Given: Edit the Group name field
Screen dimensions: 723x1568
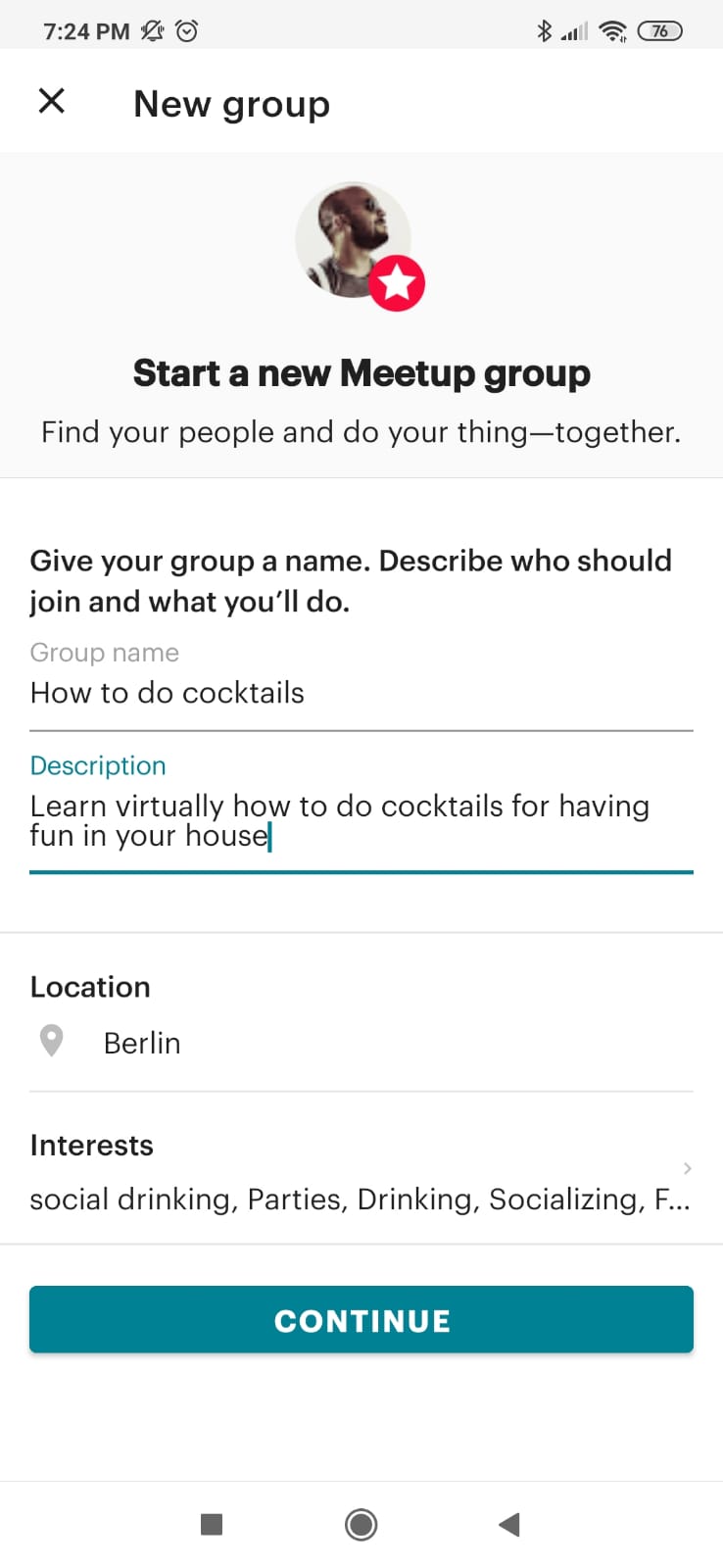Looking at the screenshot, I should (x=361, y=693).
